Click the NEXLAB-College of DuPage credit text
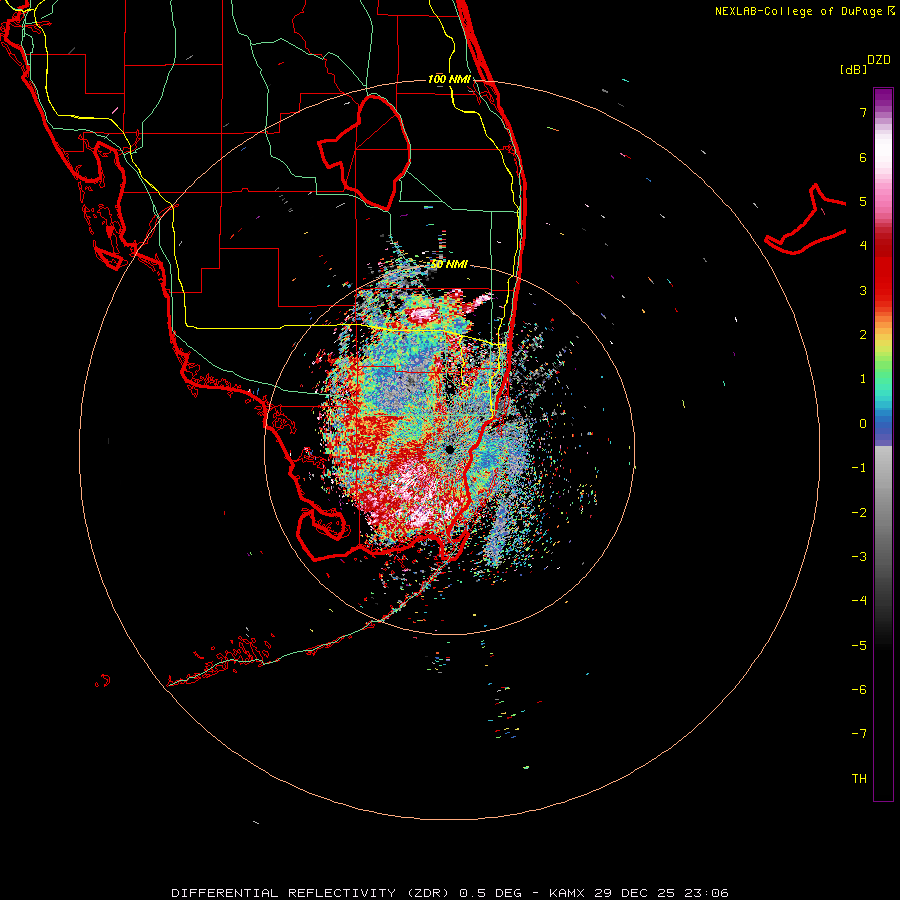This screenshot has width=900, height=900. 805,11
